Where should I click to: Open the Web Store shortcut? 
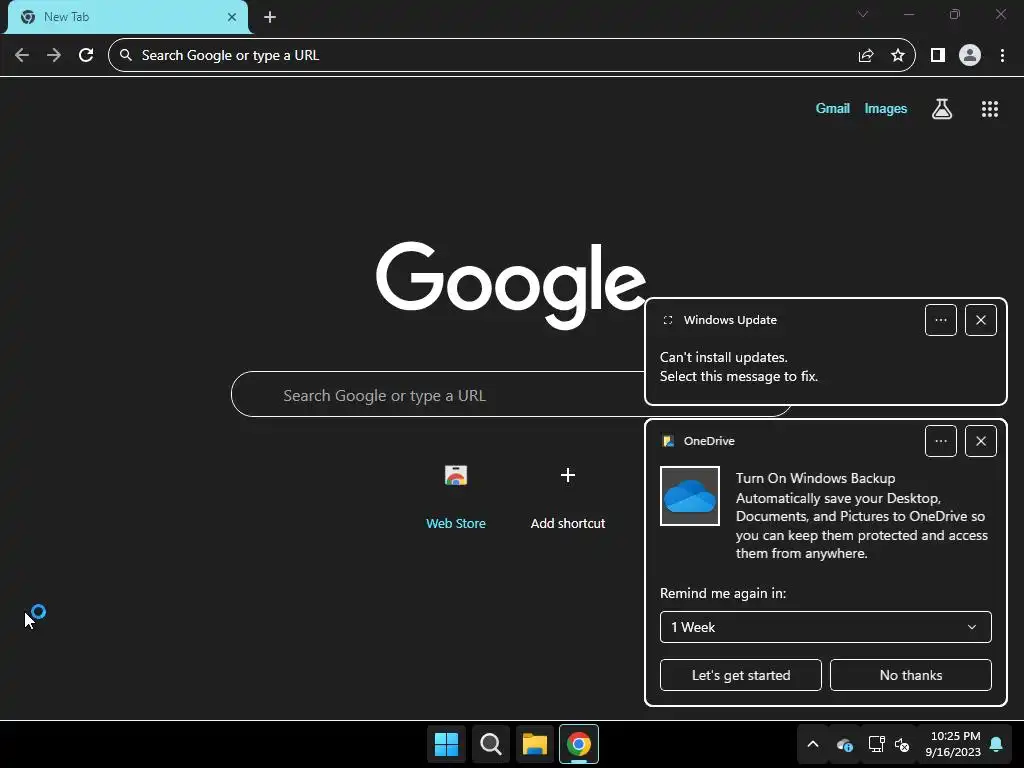click(456, 496)
